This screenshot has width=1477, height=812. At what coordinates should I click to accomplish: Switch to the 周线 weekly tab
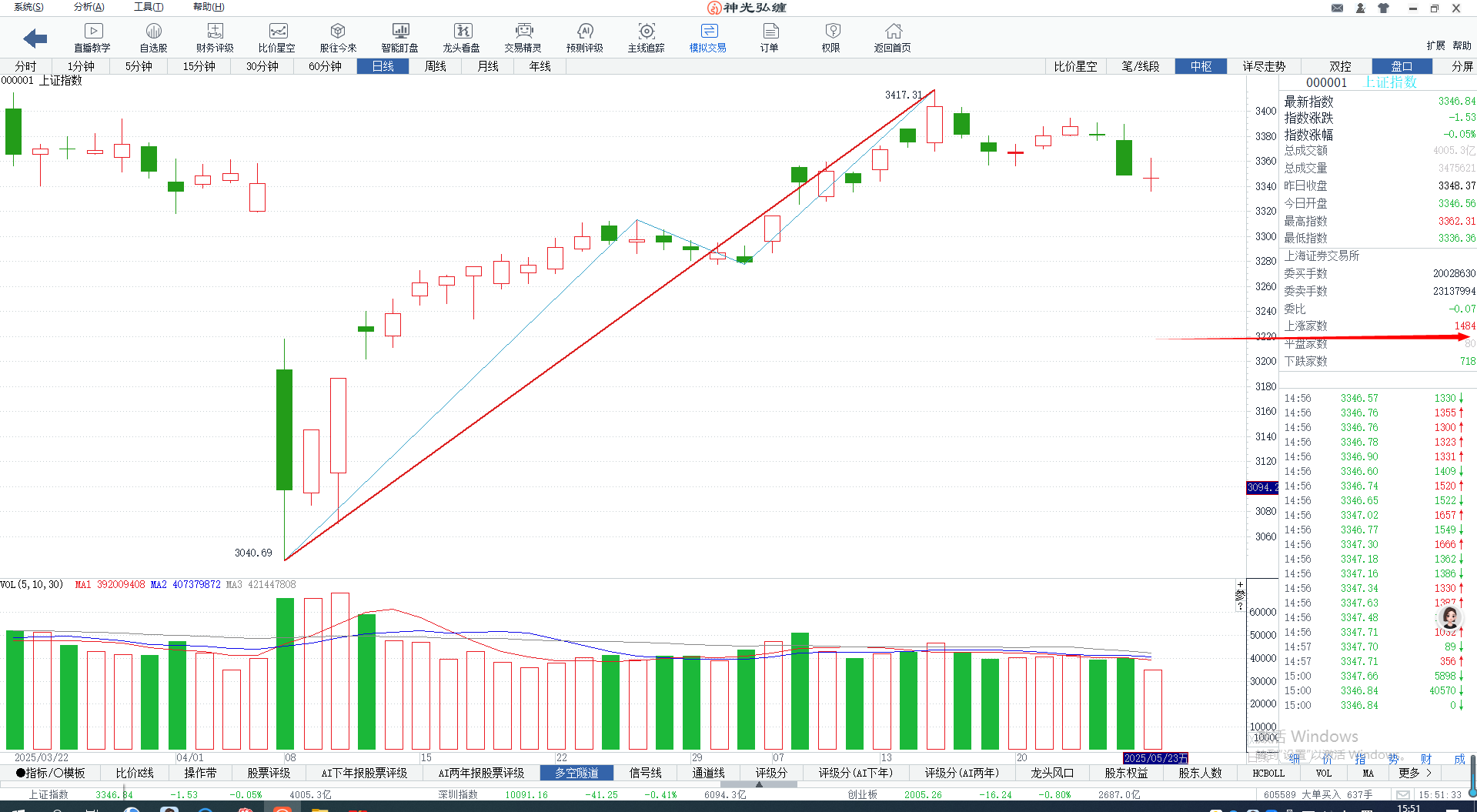click(x=435, y=66)
